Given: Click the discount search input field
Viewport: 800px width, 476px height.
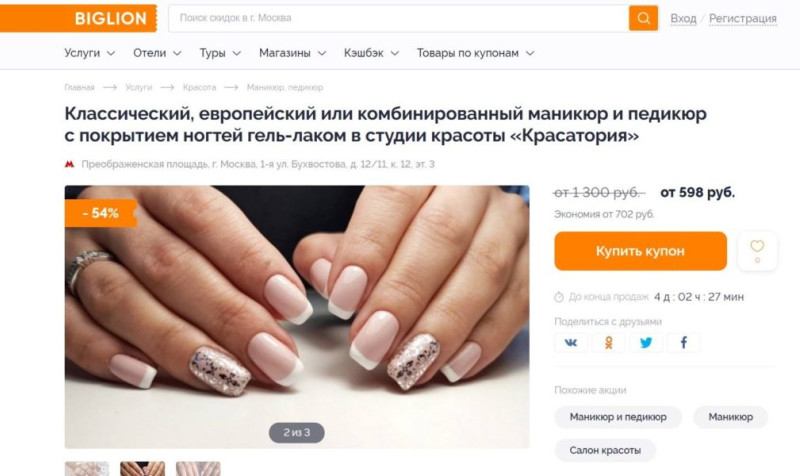Looking at the screenshot, I should [x=399, y=18].
